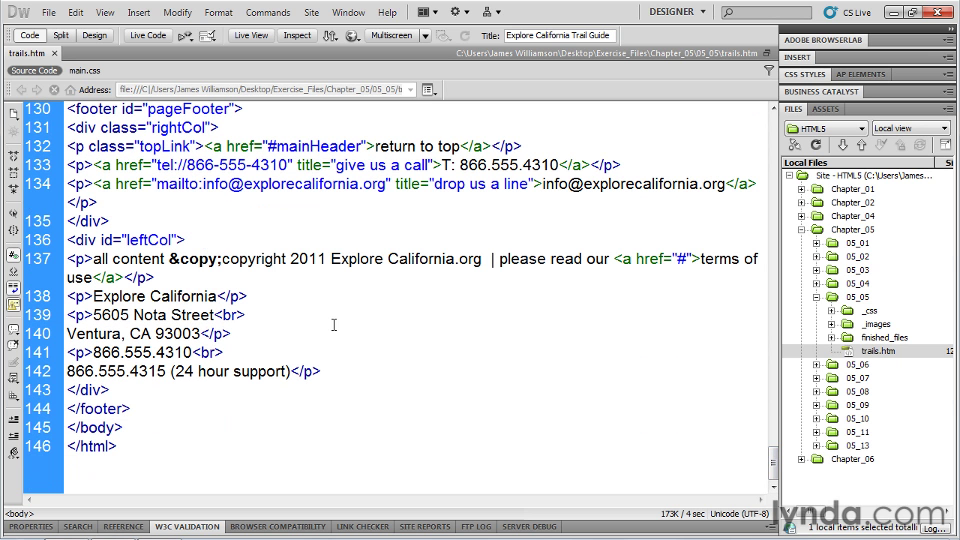
Task: Click the Get files down-arrow icon
Action: [842, 145]
